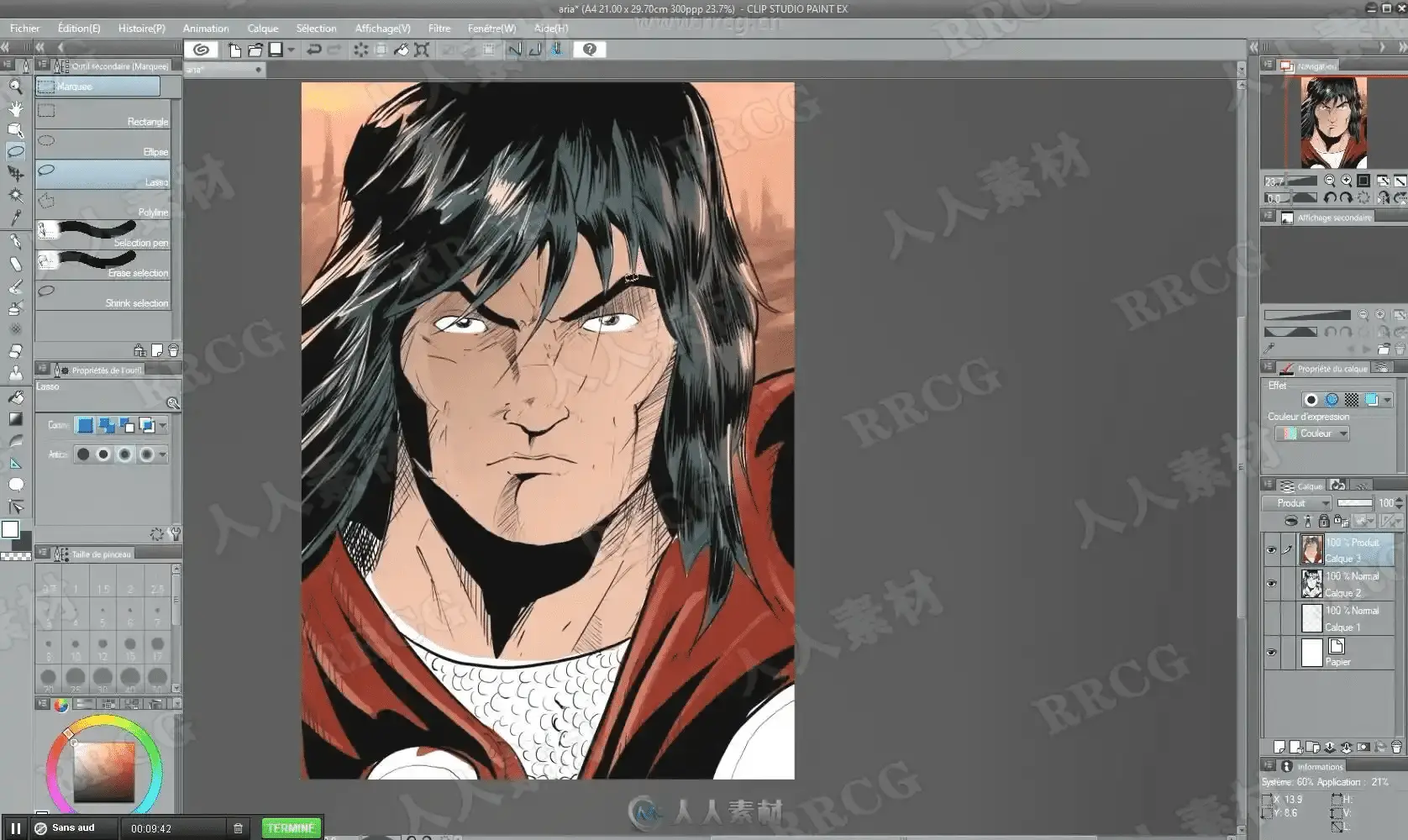
Task: Toggle visibility of the Papier layer
Action: [1271, 652]
